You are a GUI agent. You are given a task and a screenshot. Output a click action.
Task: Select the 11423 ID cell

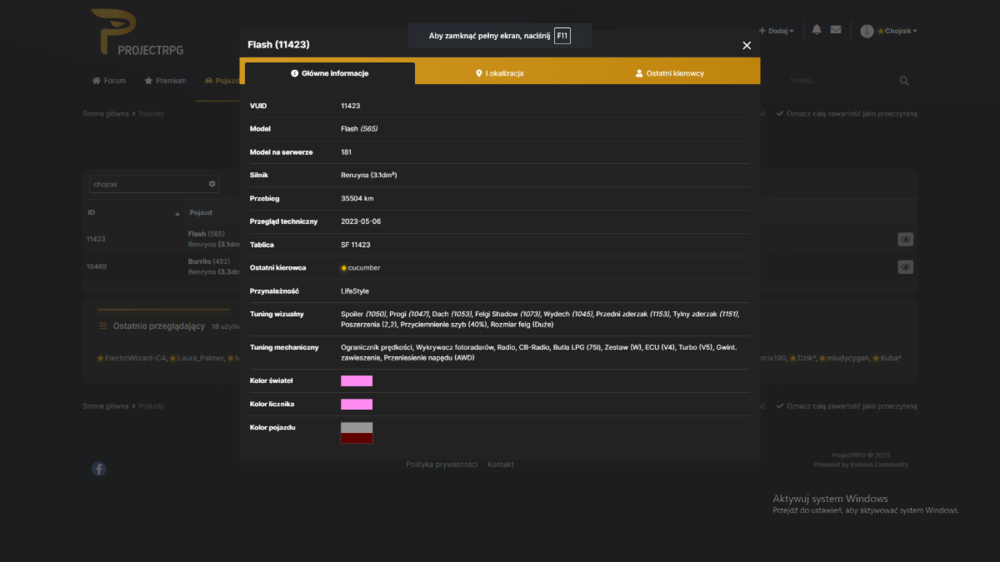coord(96,239)
